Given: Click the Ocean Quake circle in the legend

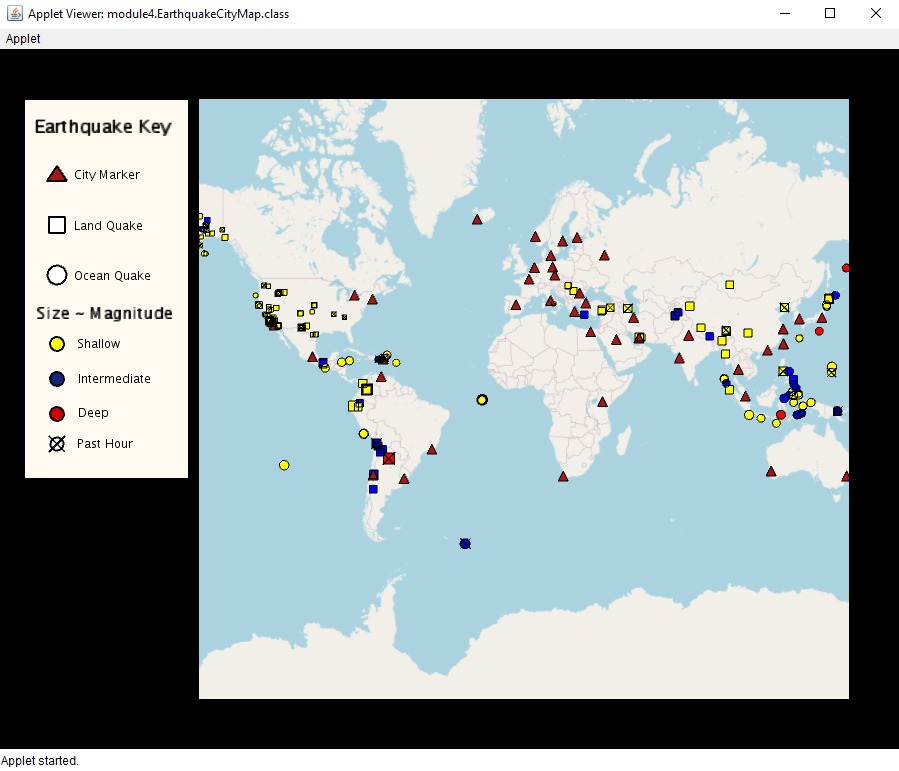Looking at the screenshot, I should coord(56,274).
